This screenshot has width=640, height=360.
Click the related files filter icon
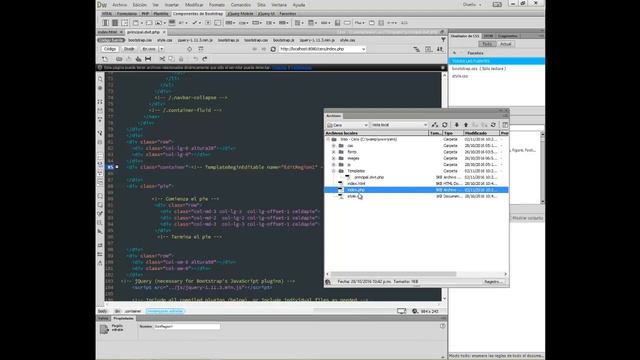(443, 40)
